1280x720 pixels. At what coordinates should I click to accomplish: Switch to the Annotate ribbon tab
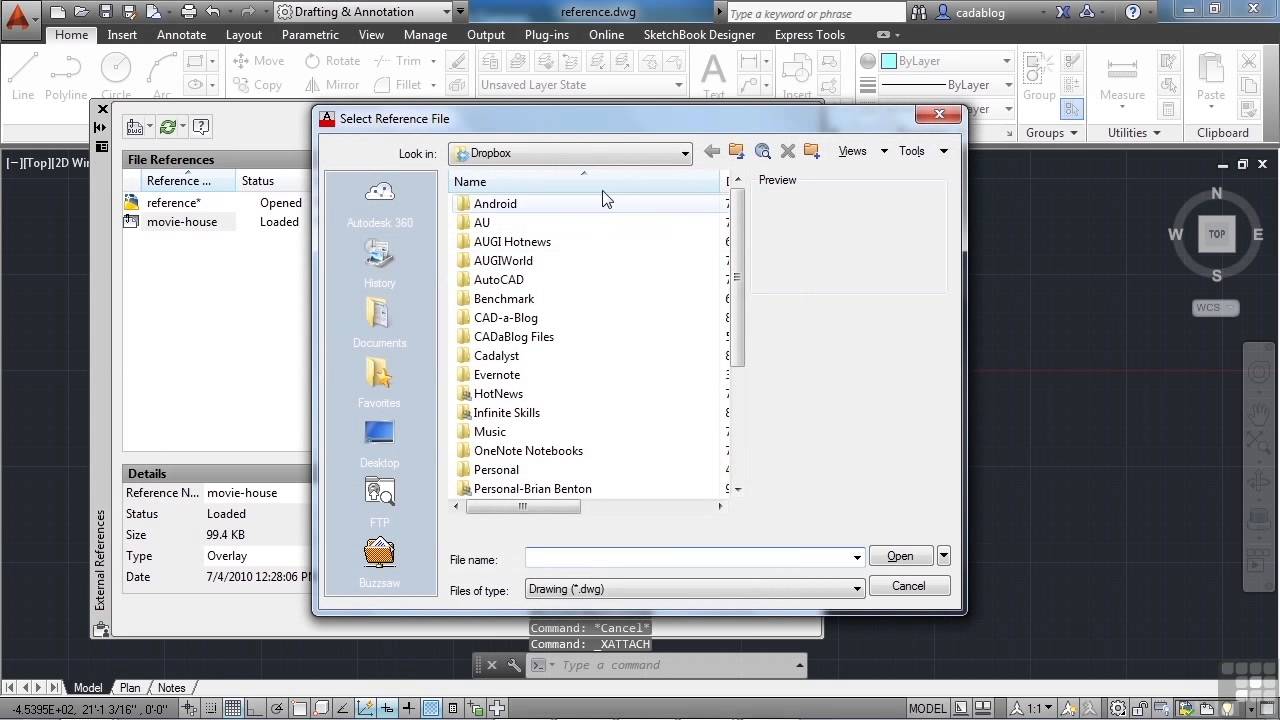pos(181,34)
